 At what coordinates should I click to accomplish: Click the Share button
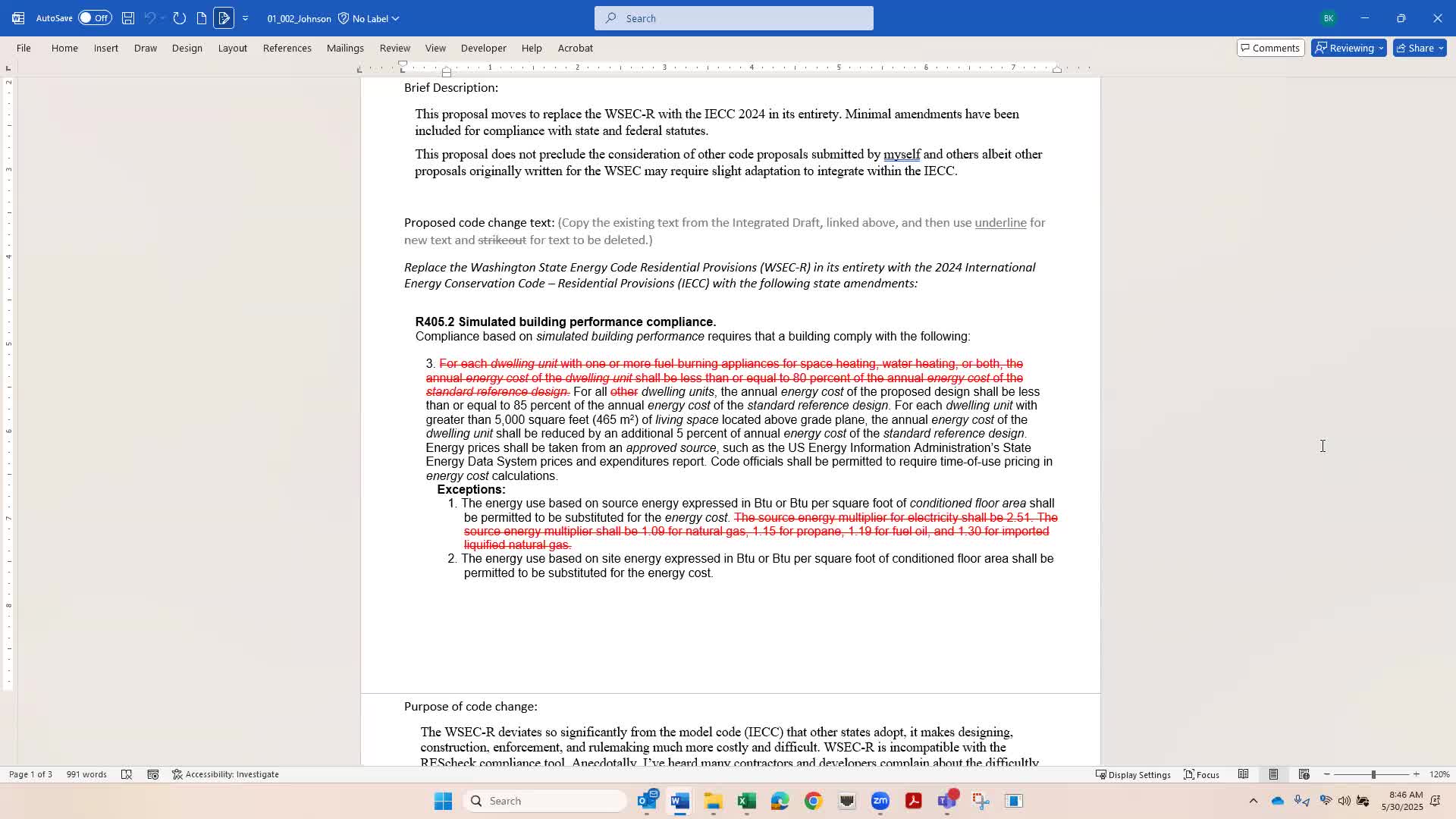pos(1420,48)
